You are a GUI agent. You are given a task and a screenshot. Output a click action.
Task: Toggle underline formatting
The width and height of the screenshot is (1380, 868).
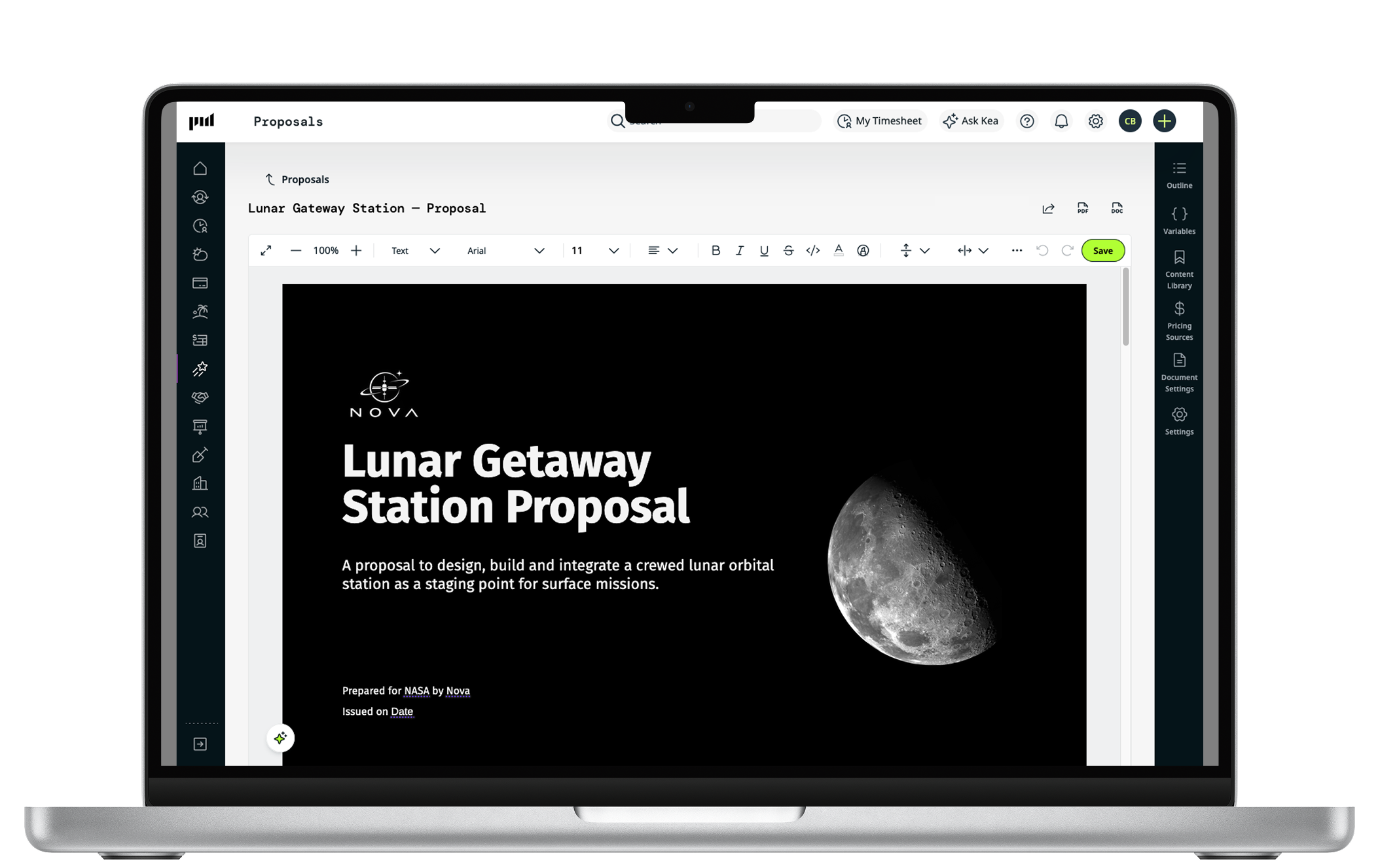pos(763,250)
